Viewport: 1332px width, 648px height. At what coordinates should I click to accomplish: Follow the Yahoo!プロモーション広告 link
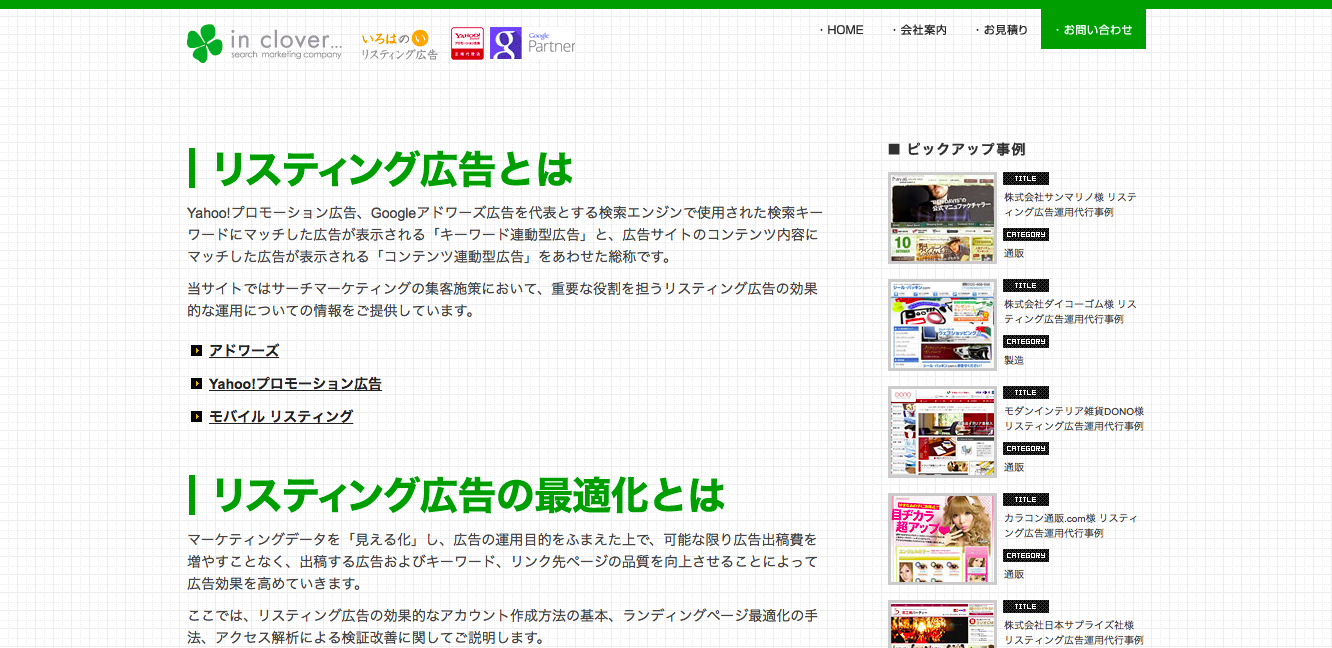pyautogui.click(x=295, y=384)
